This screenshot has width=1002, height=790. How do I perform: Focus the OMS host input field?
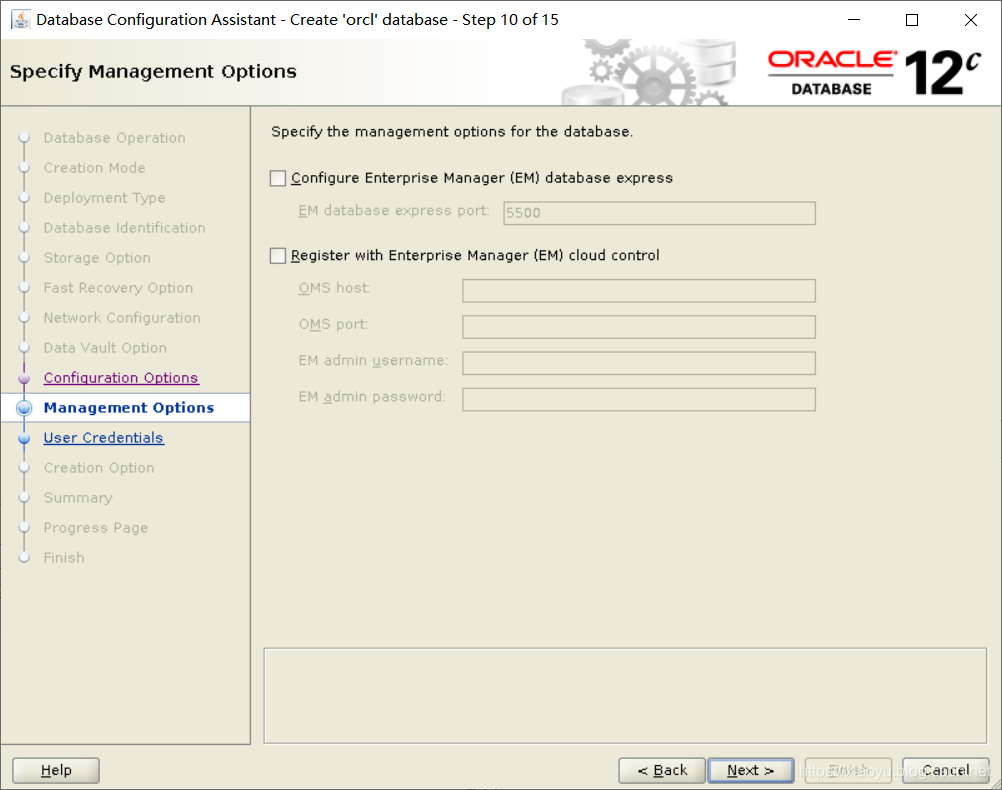[x=638, y=290]
